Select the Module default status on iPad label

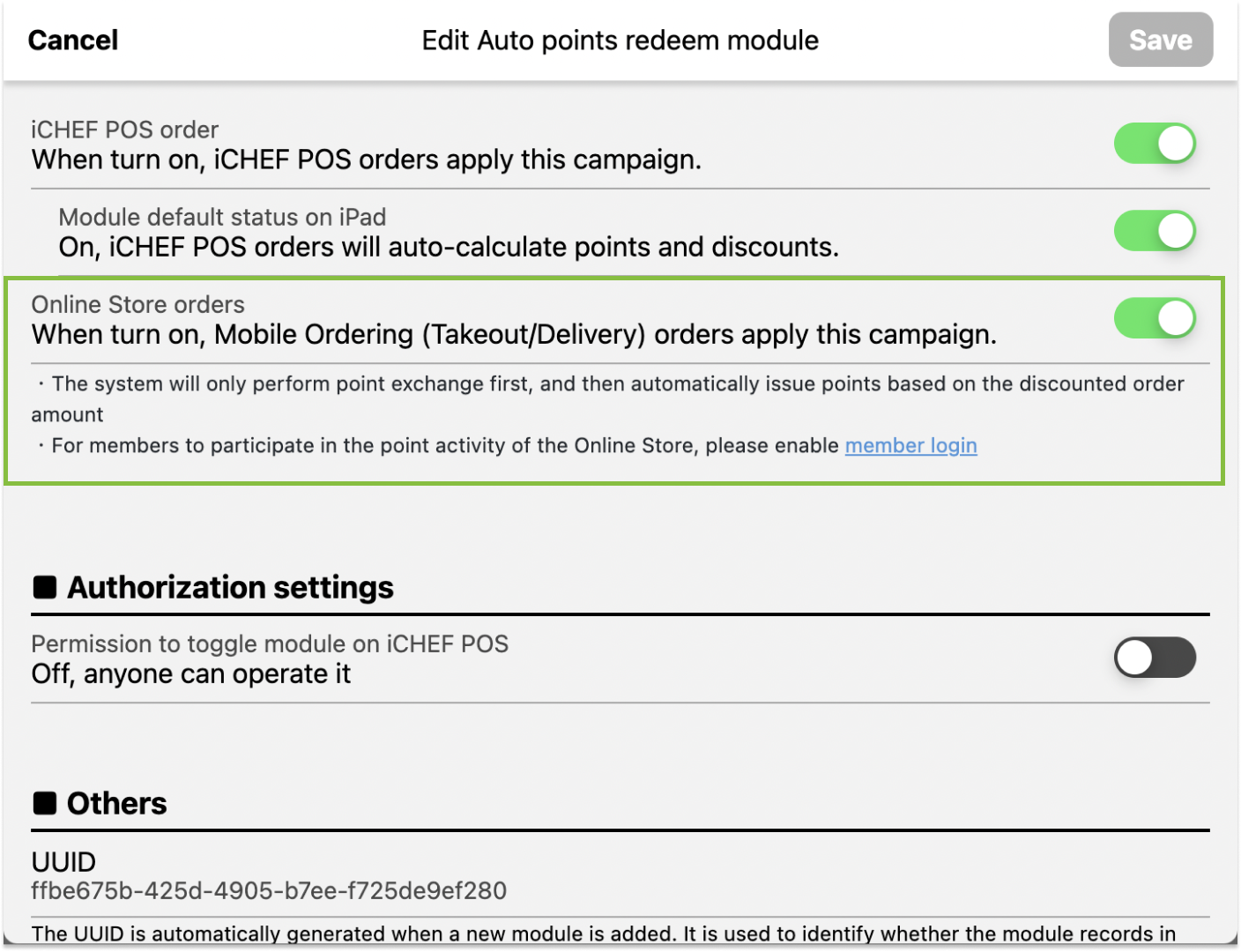click(x=222, y=217)
